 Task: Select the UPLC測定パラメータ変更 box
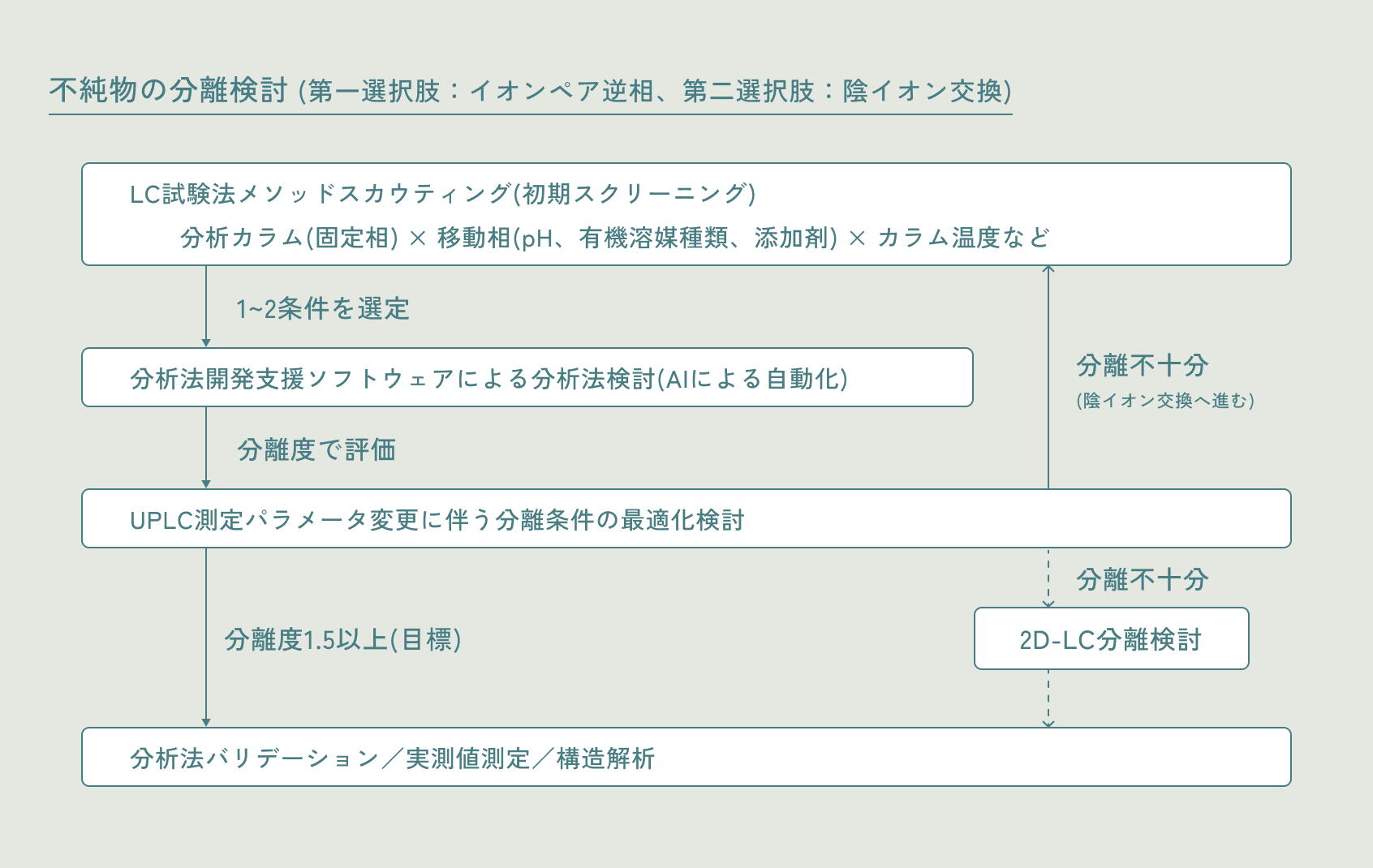[686, 518]
